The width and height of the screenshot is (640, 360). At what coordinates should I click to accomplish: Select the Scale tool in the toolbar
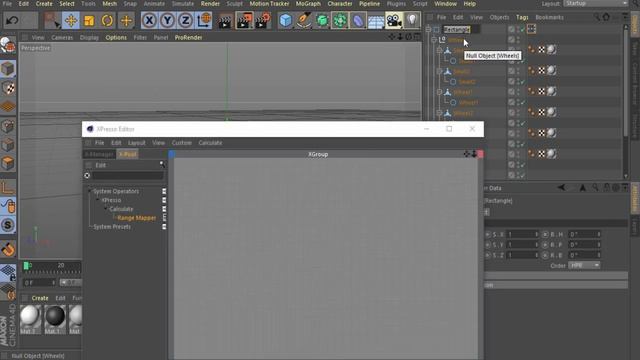tap(89, 20)
